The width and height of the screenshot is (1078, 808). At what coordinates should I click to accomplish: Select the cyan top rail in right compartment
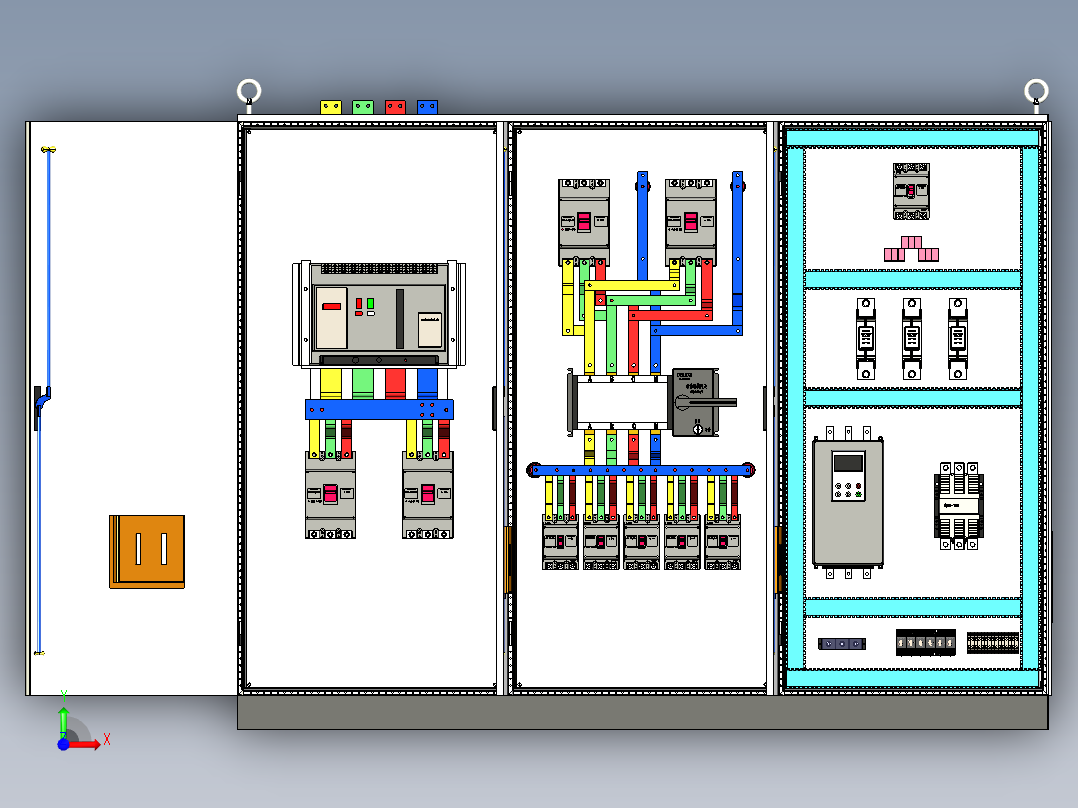(x=912, y=138)
